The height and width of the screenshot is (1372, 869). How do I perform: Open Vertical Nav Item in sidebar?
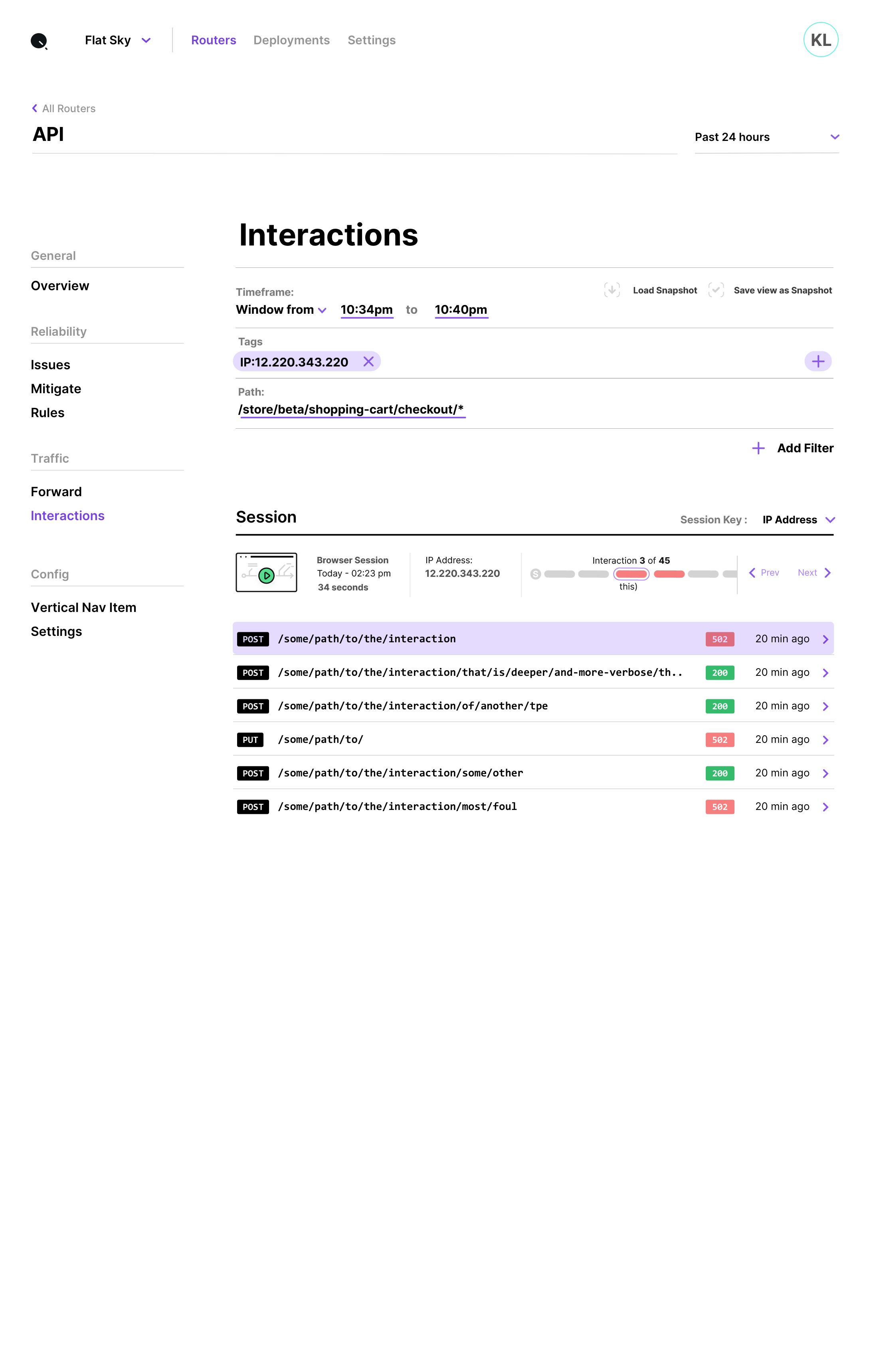point(84,608)
